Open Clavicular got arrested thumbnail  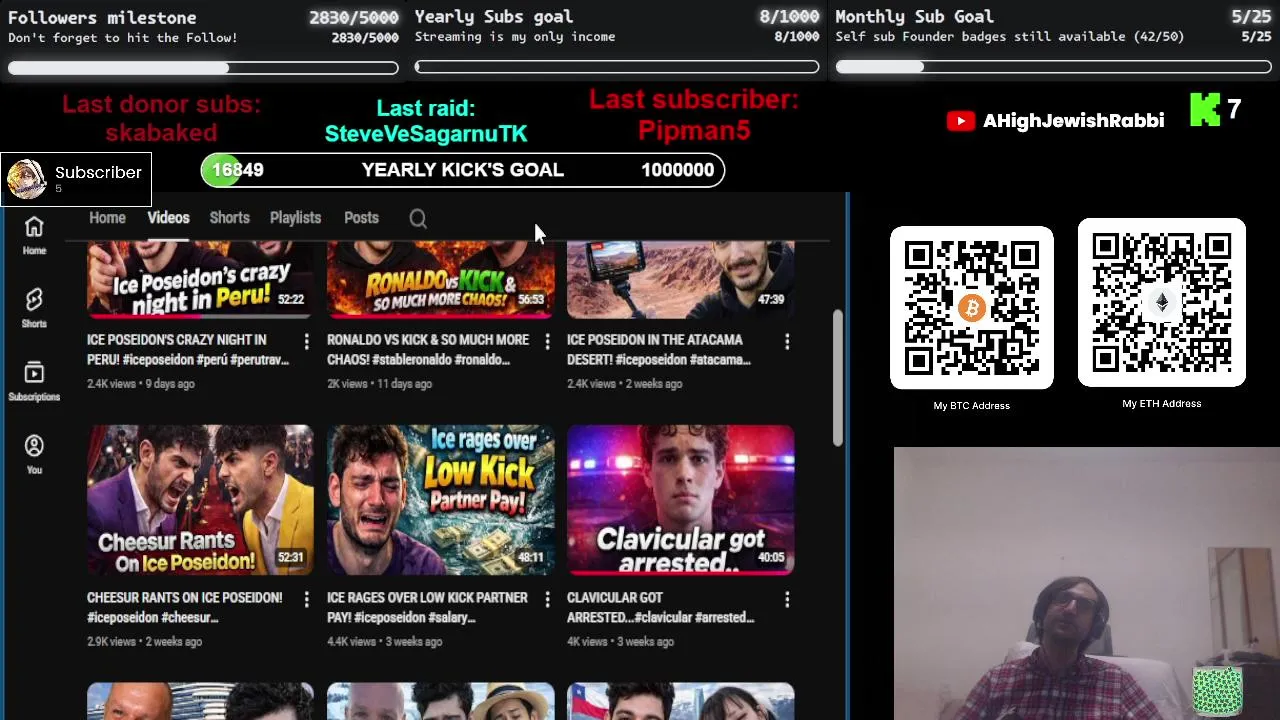tap(680, 500)
